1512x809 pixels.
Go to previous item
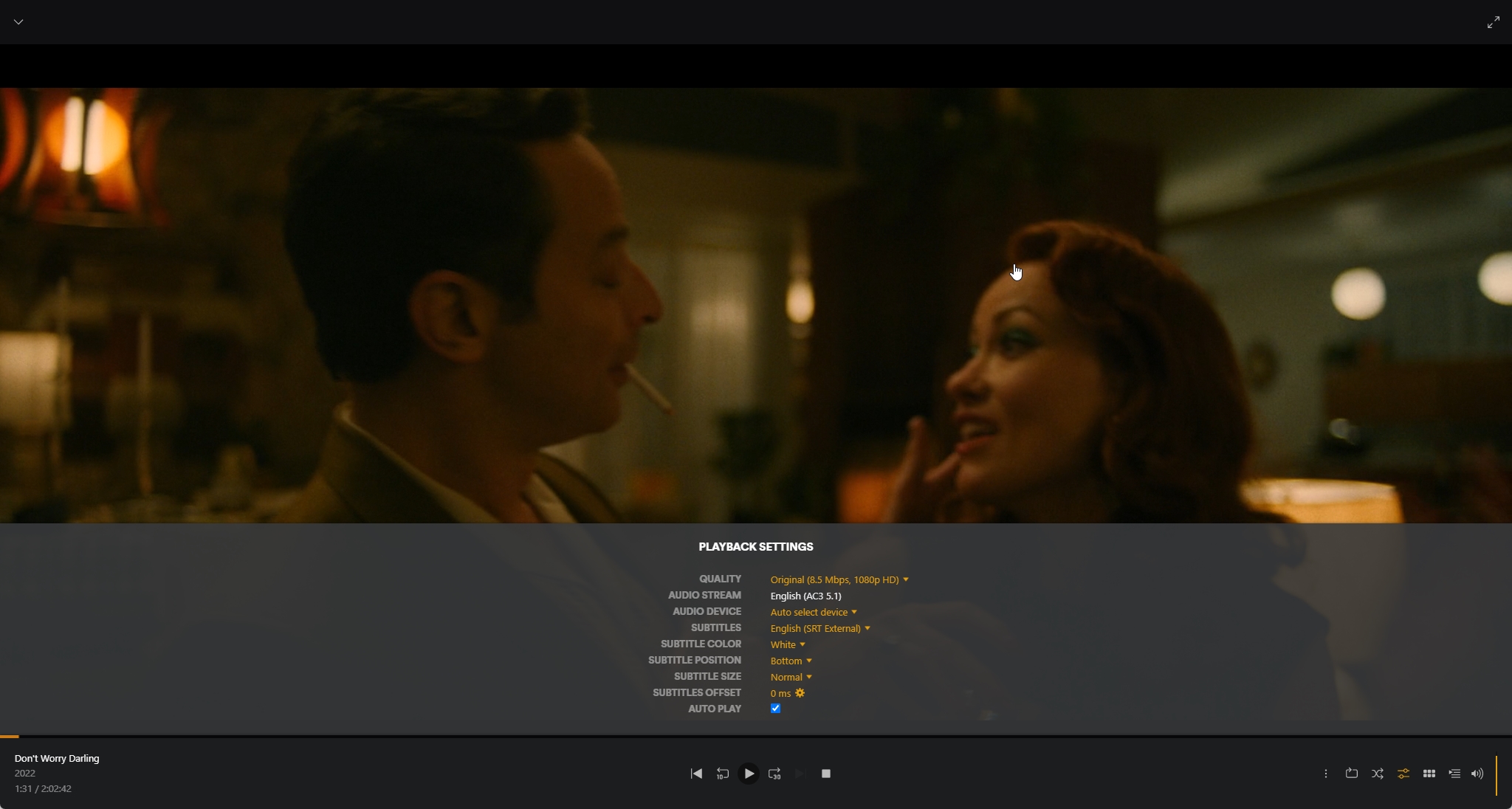696,774
